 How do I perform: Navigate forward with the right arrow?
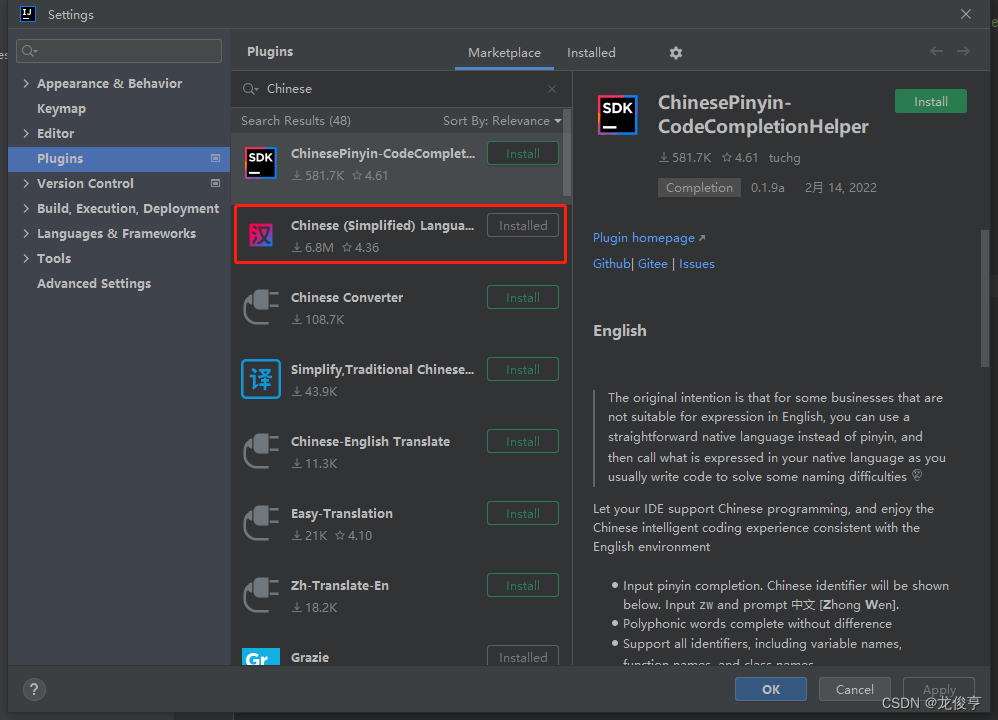tap(964, 51)
